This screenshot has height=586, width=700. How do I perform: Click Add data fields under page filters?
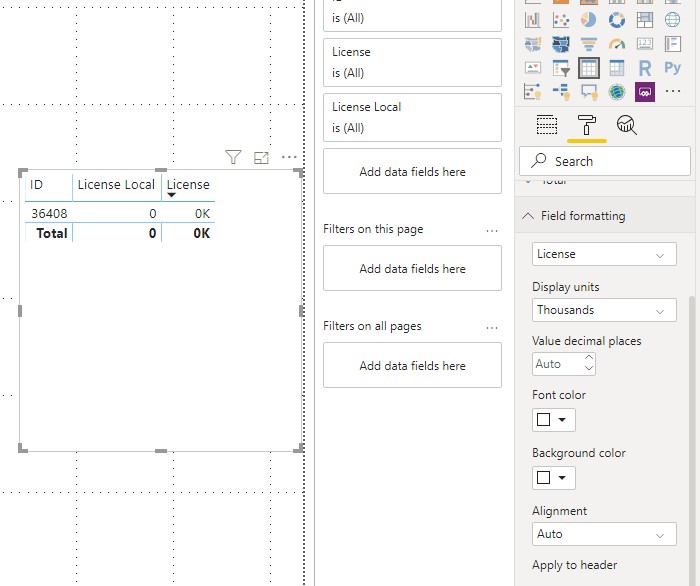point(412,268)
